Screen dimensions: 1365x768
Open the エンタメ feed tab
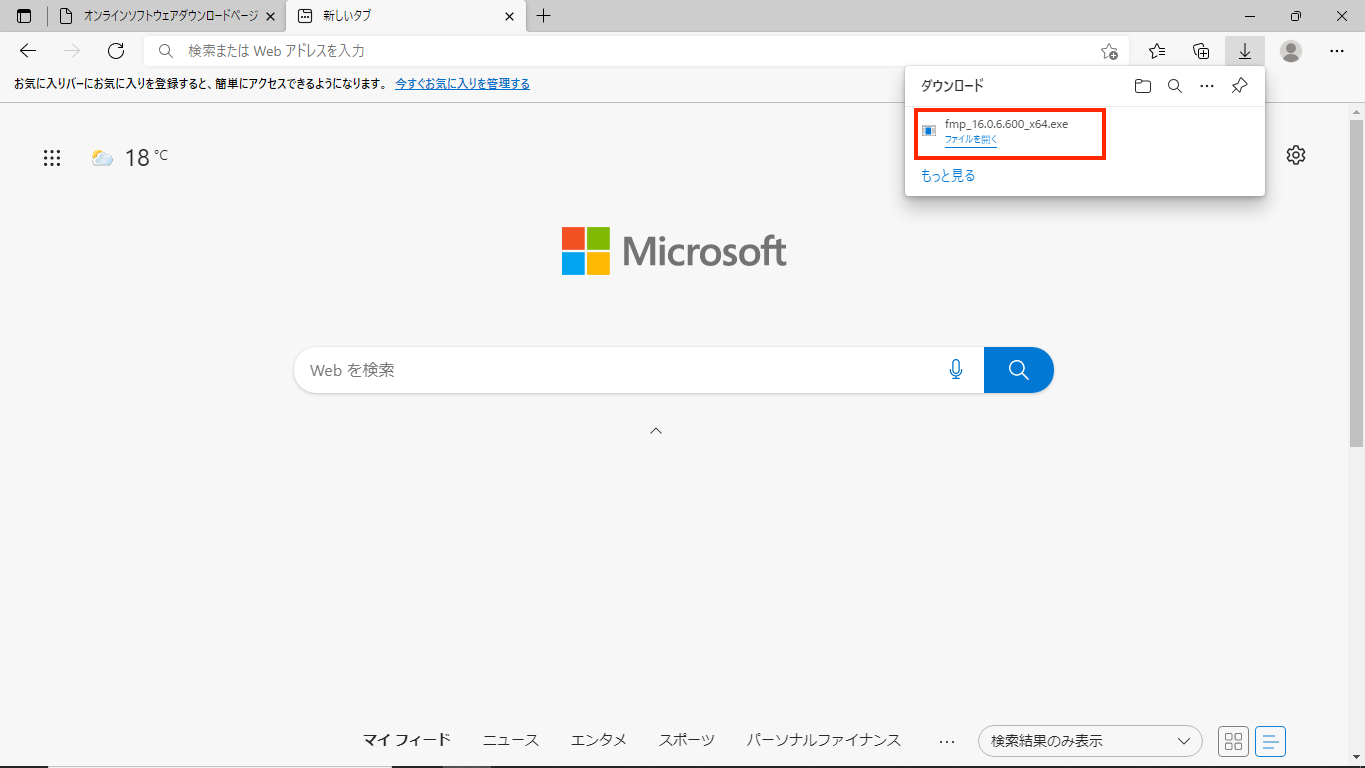tap(599, 740)
